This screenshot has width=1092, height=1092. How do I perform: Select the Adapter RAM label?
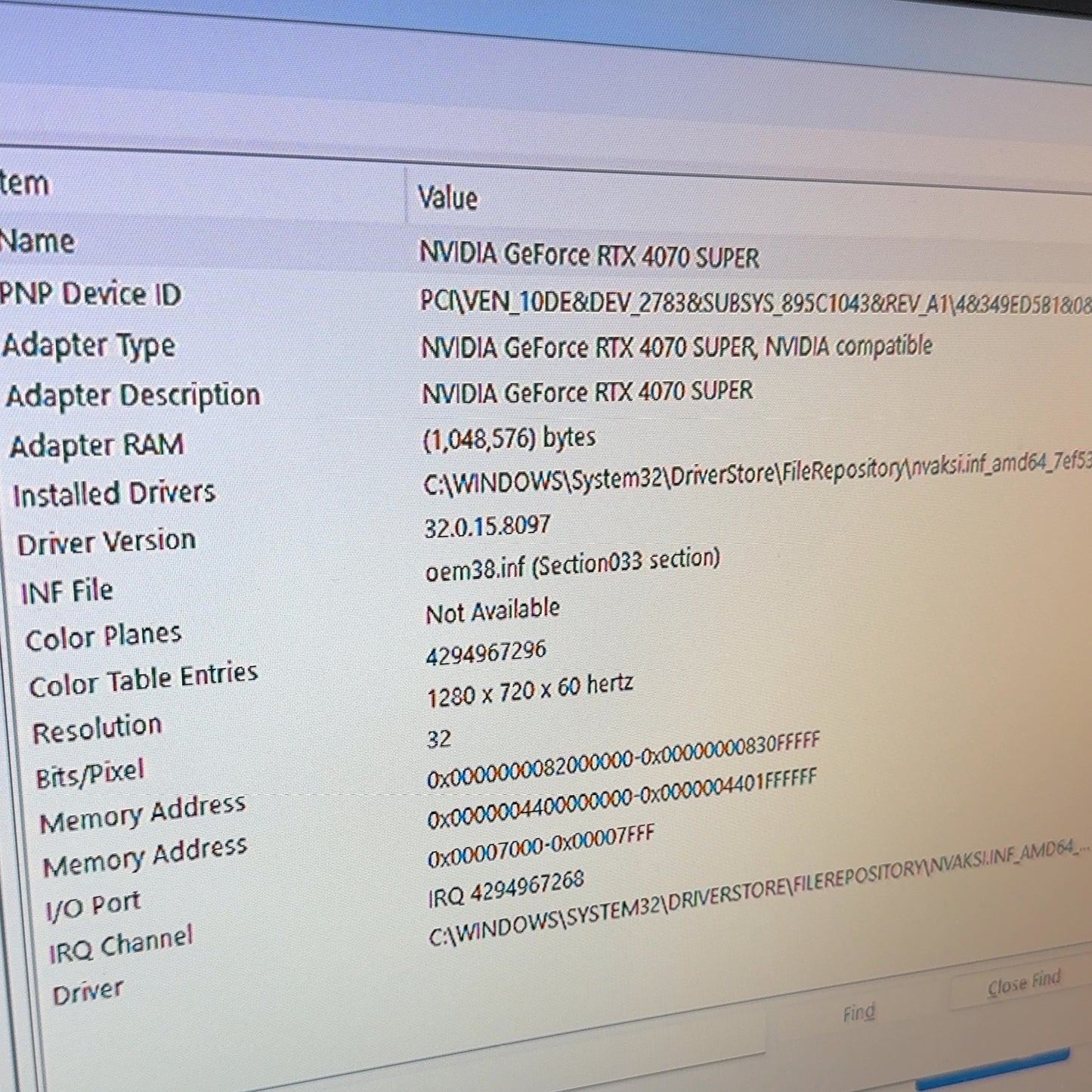(x=97, y=445)
